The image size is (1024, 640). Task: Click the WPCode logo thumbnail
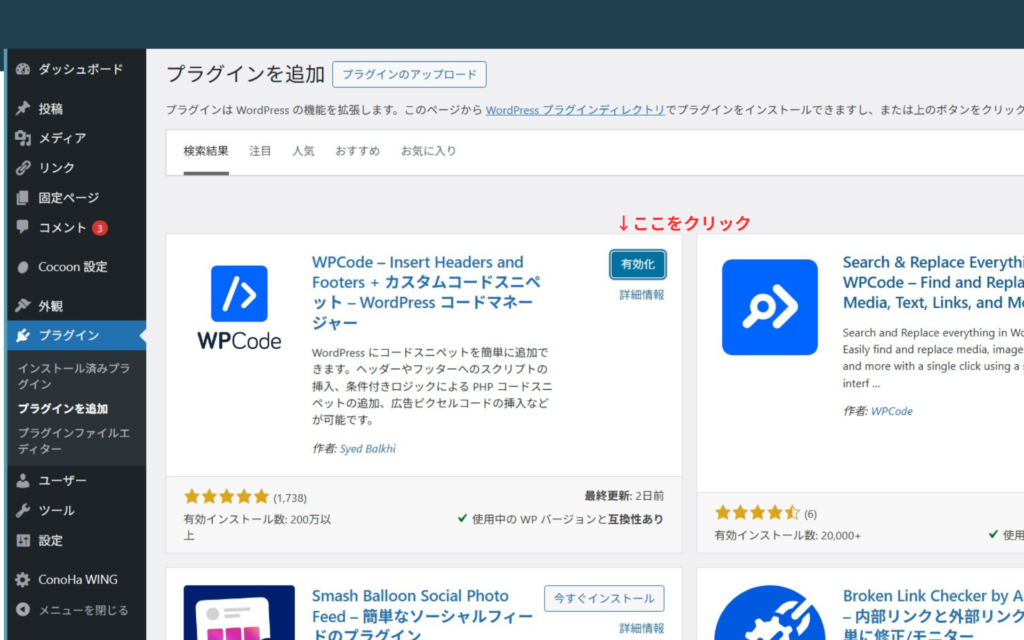pyautogui.click(x=238, y=307)
